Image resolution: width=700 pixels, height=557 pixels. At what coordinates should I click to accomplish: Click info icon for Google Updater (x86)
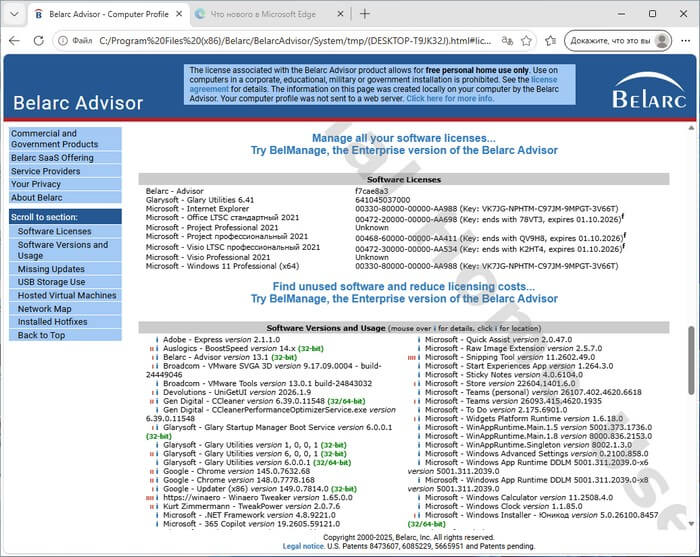tap(157, 489)
